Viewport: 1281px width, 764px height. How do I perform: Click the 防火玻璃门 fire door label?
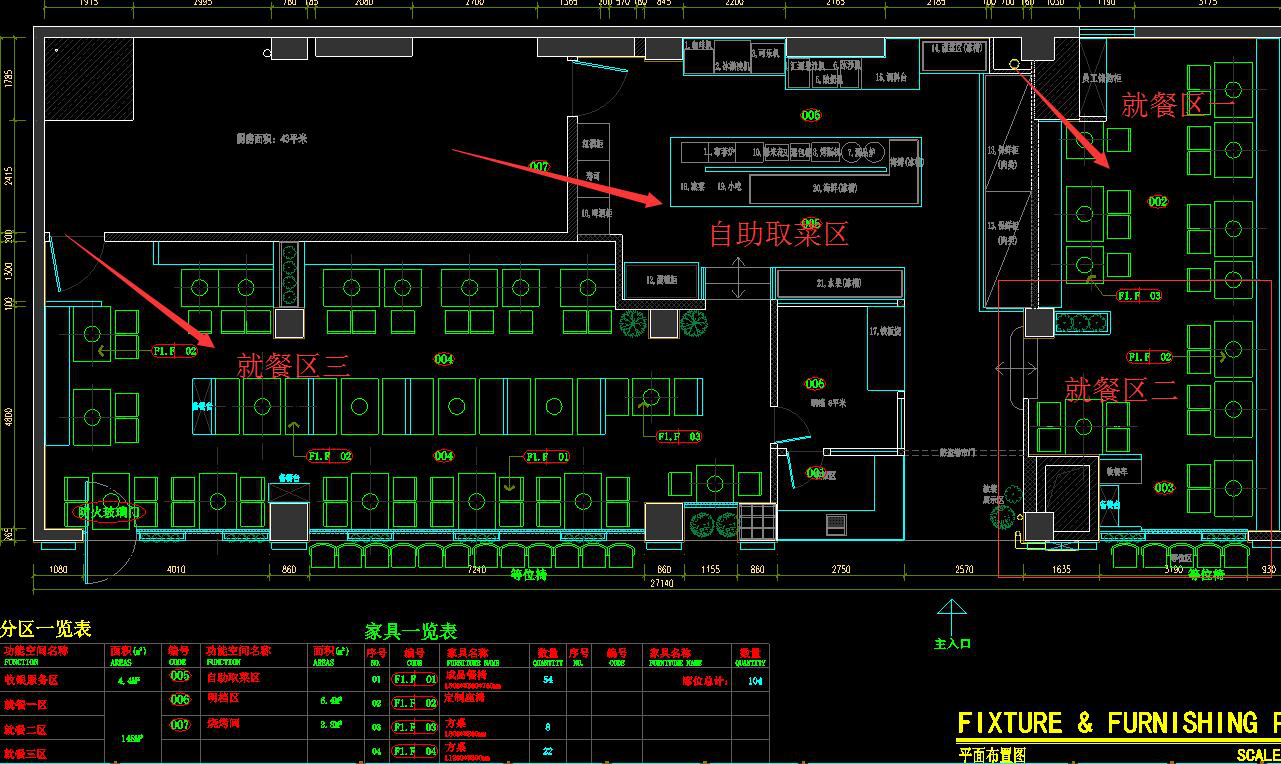pyautogui.click(x=110, y=512)
